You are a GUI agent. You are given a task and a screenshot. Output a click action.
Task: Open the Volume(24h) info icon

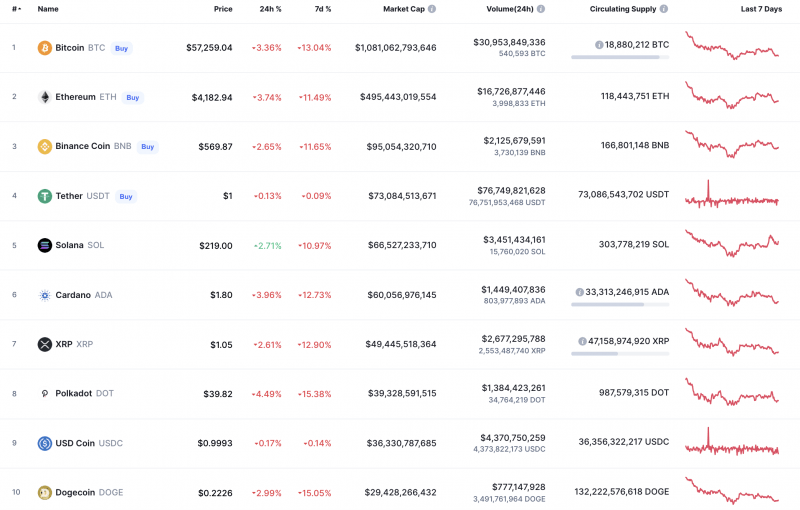coord(541,9)
